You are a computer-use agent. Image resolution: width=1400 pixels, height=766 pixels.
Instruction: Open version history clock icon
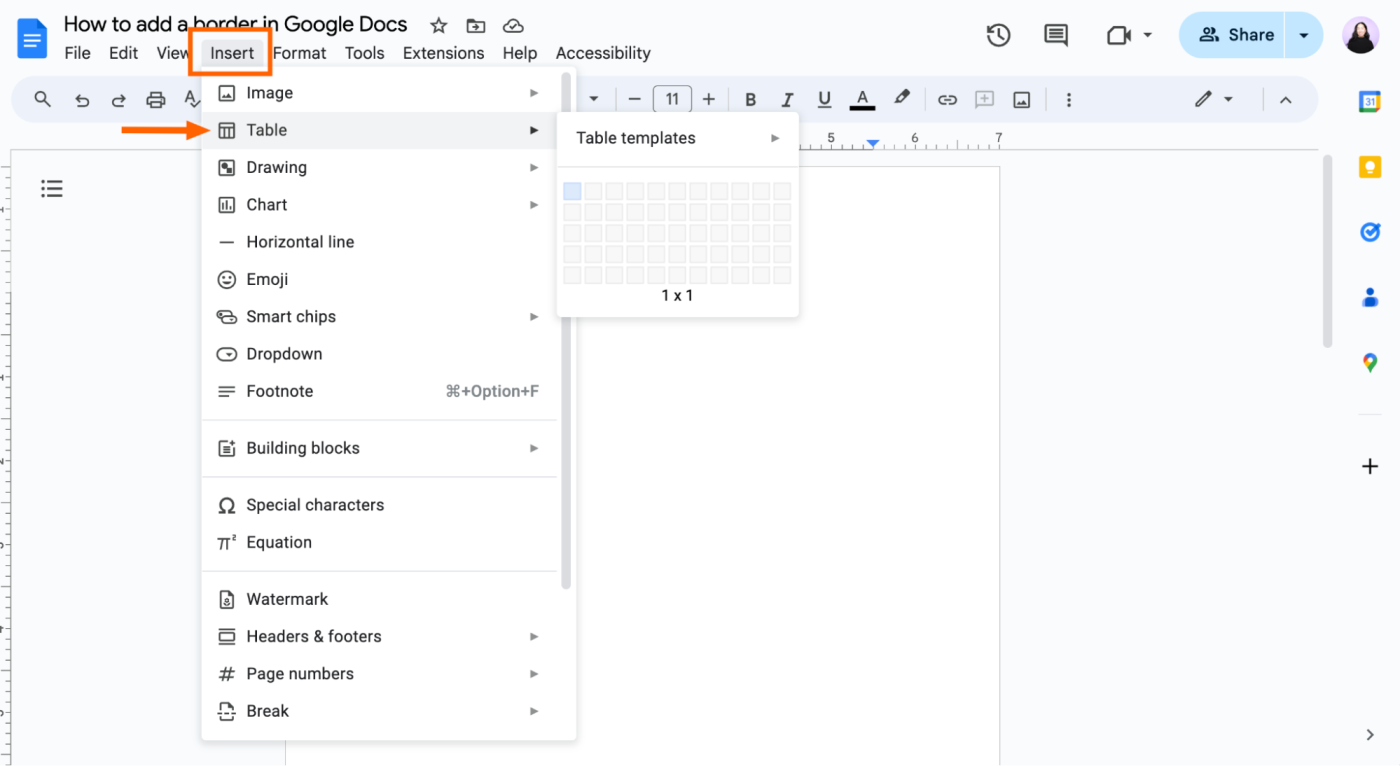(998, 35)
